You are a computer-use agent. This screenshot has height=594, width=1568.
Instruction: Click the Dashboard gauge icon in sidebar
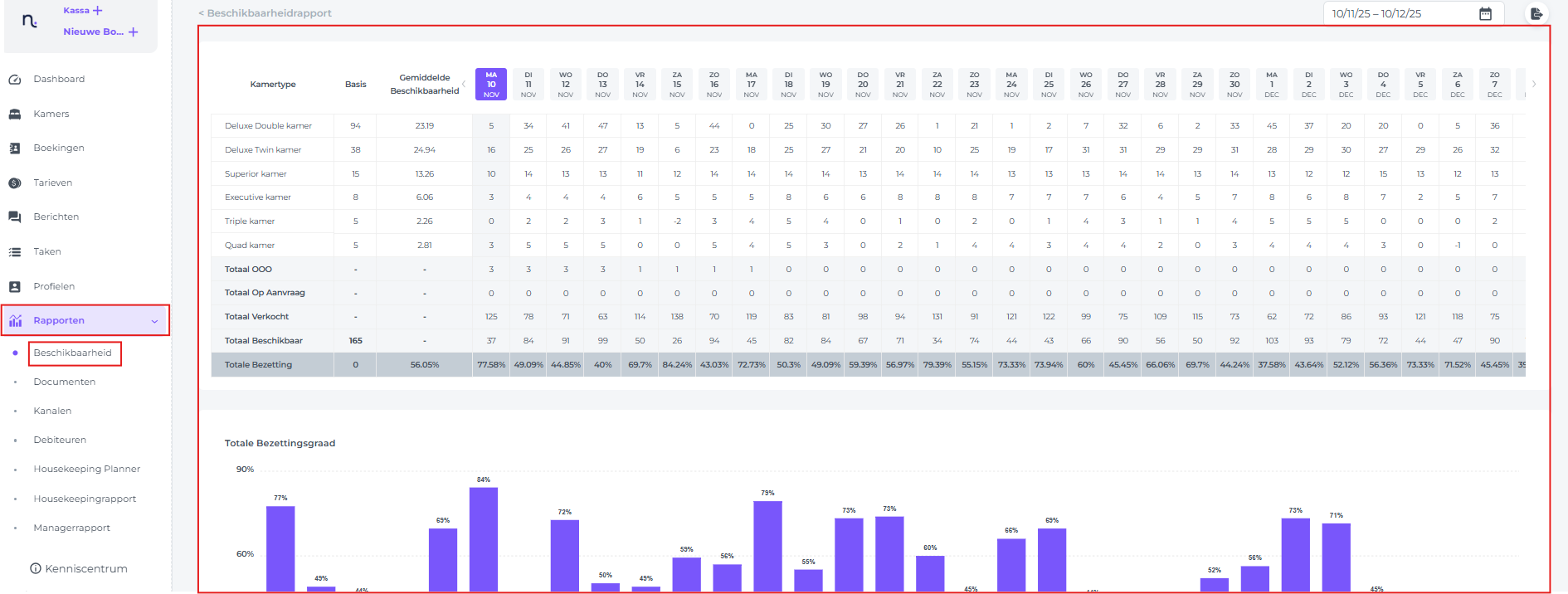(15, 80)
